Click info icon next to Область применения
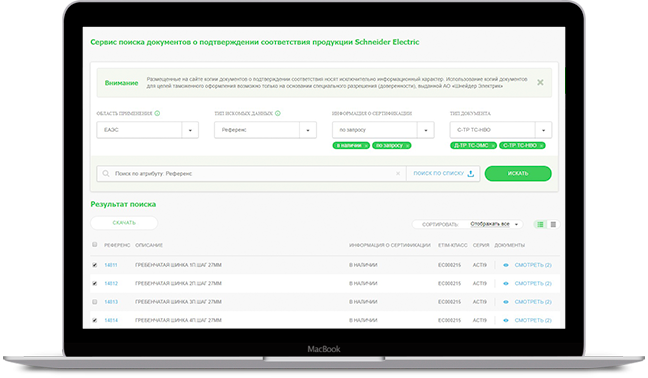The height and width of the screenshot is (378, 648). click(157, 113)
